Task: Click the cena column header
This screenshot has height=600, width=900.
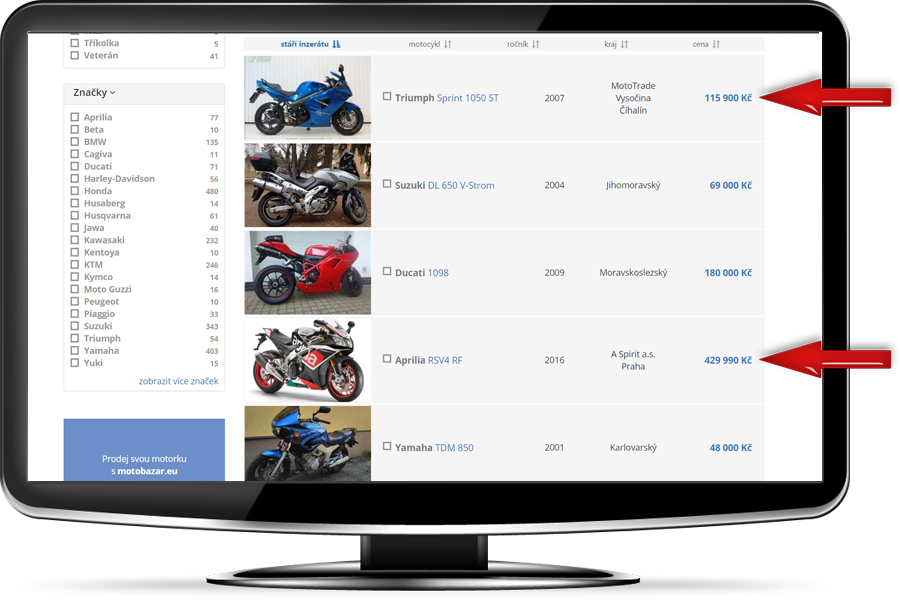Action: 701,44
